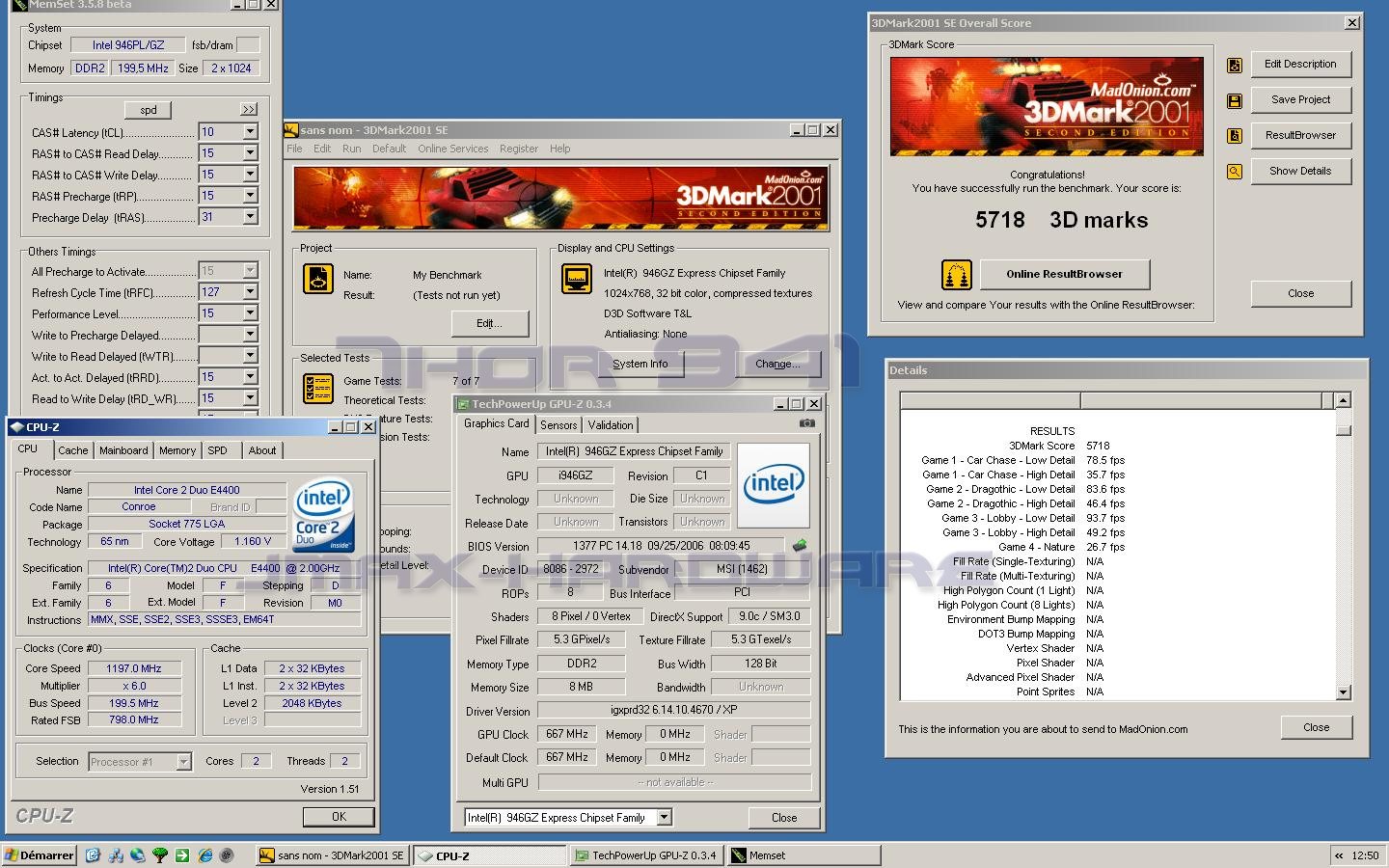Open CAS# Latency (tCL) dropdown
Viewport: 1389px width, 868px height.
point(250,132)
